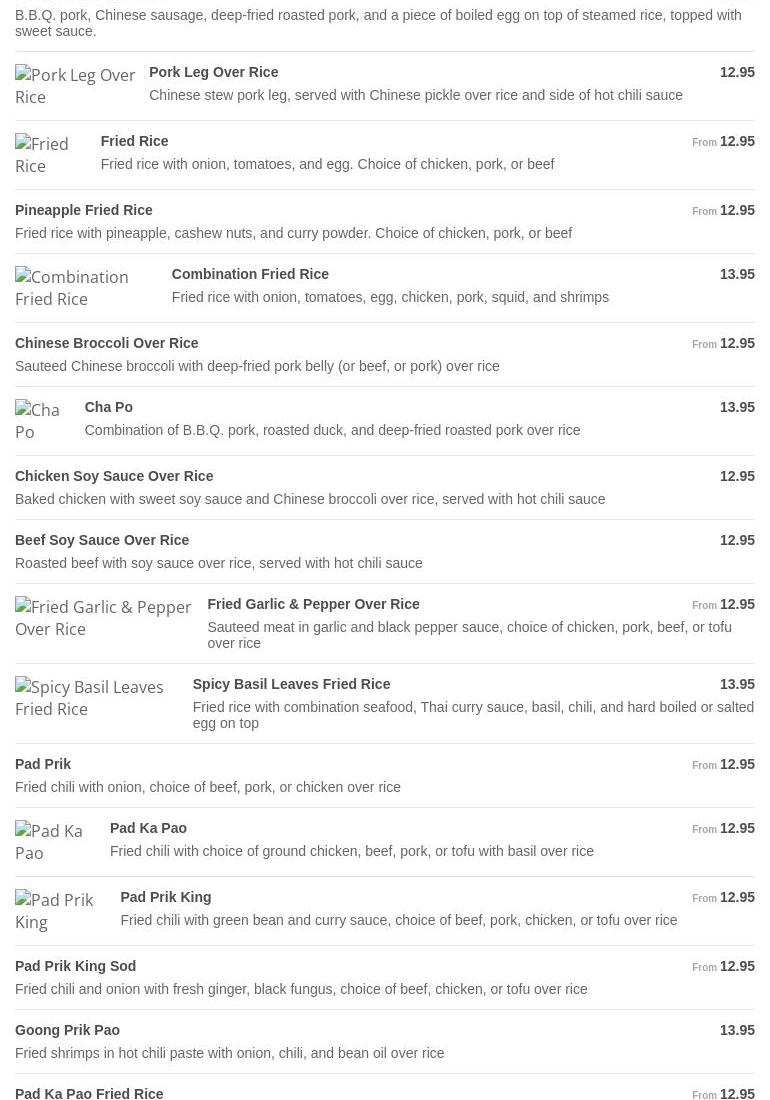This screenshot has height=1100, width=770.
Task: Click Spicy Basil Leaves Fried Rice title
Action: point(291,684)
